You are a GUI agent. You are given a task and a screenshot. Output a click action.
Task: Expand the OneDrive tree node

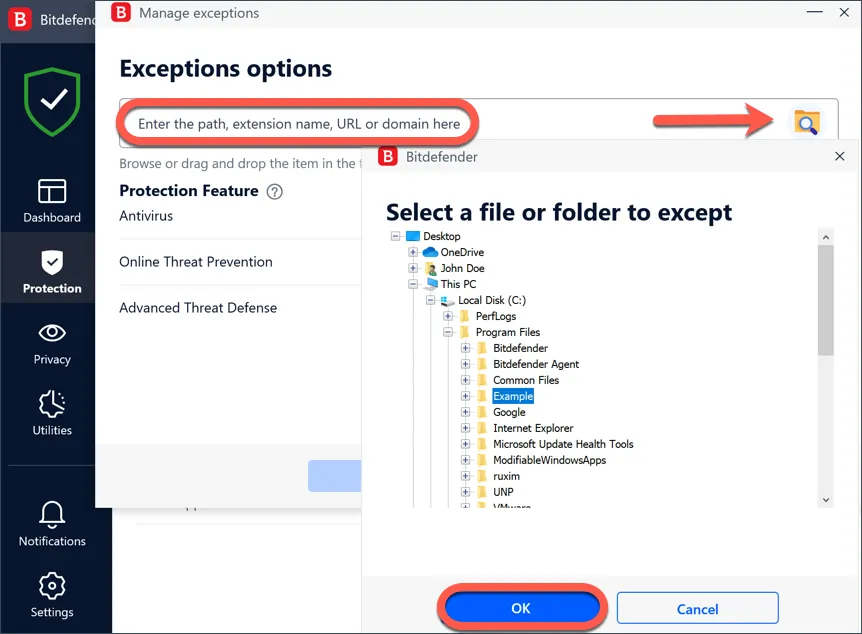click(x=413, y=252)
